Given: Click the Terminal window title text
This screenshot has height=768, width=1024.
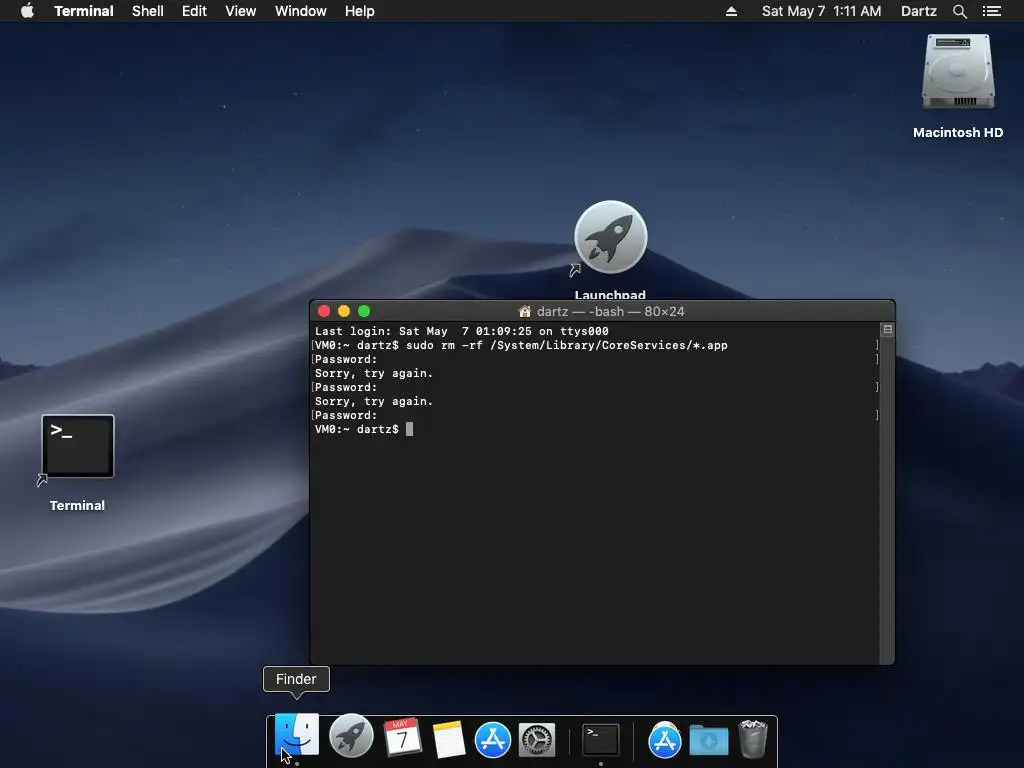Looking at the screenshot, I should (x=611, y=312).
